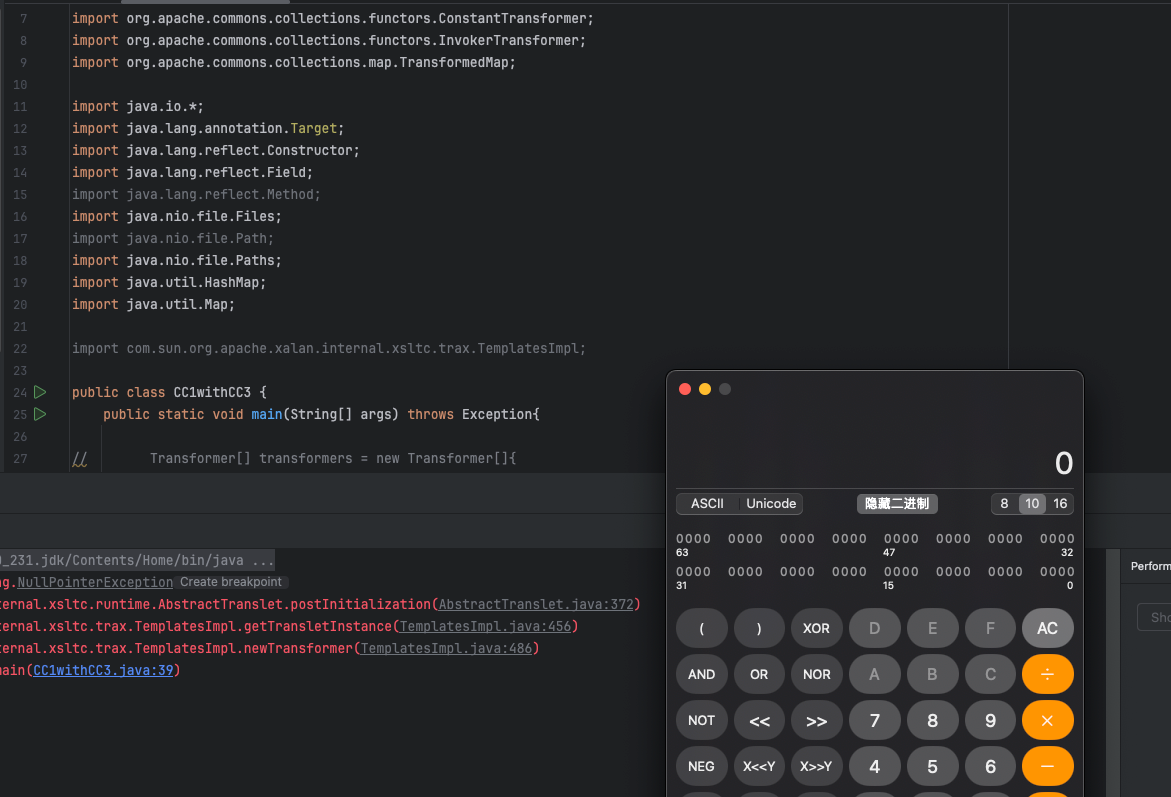Click the NullPointerException link in console

pyautogui.click(x=95, y=582)
